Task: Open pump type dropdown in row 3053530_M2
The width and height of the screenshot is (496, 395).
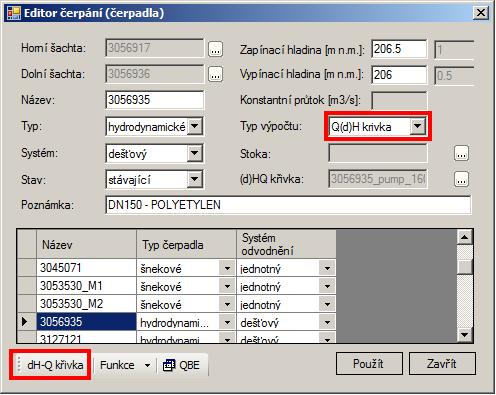Action: (x=227, y=305)
